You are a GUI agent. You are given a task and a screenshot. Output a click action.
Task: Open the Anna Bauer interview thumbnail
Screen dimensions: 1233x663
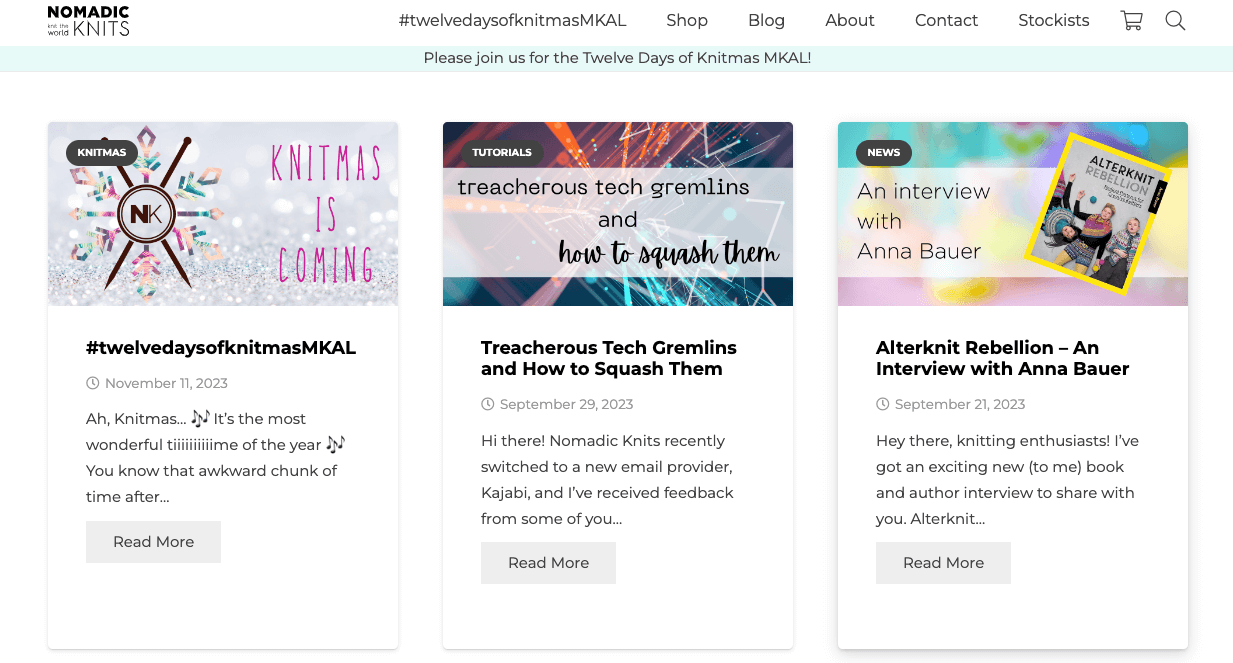point(1013,214)
